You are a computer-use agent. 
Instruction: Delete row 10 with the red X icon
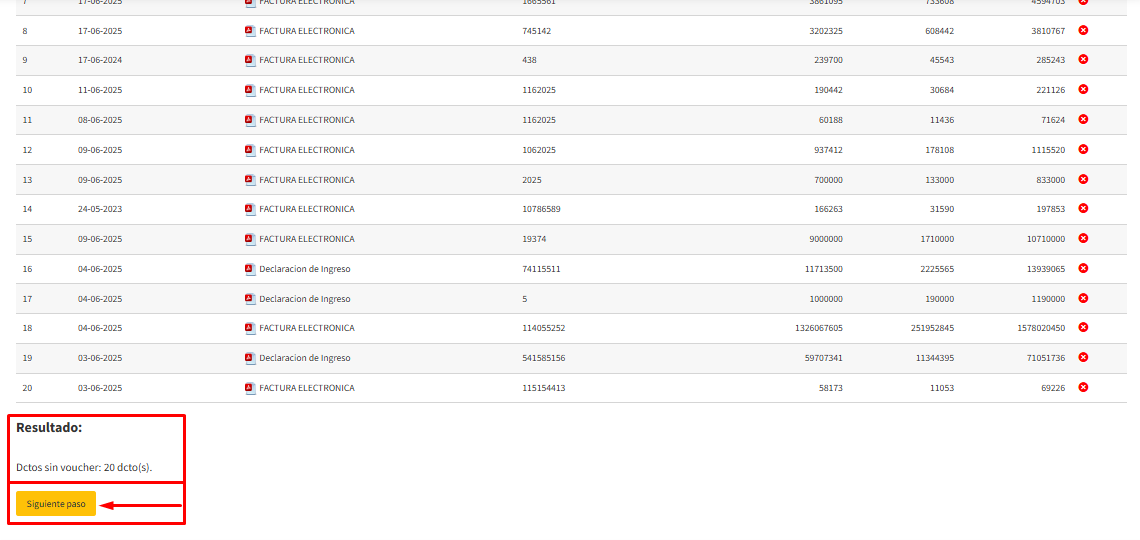[1083, 89]
